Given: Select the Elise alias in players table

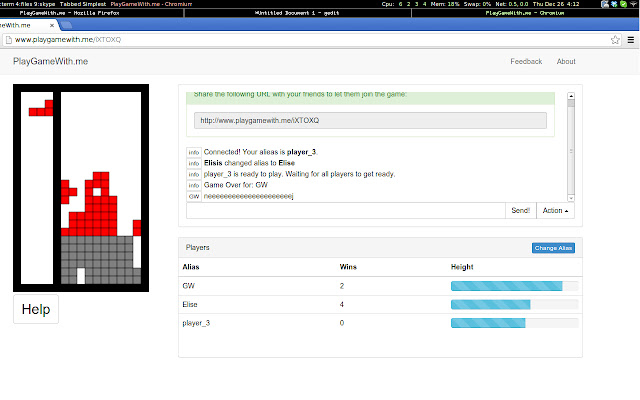Looking at the screenshot, I should (x=190, y=304).
